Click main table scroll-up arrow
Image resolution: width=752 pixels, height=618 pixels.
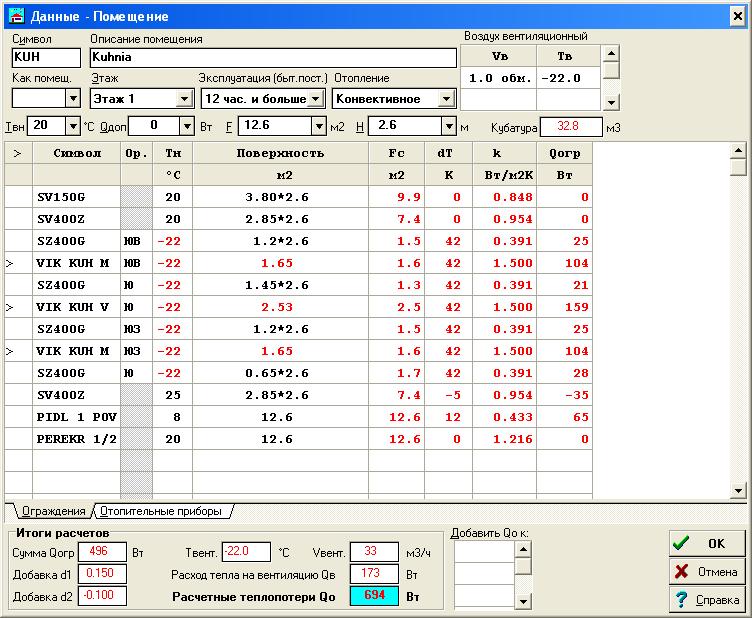[738, 151]
